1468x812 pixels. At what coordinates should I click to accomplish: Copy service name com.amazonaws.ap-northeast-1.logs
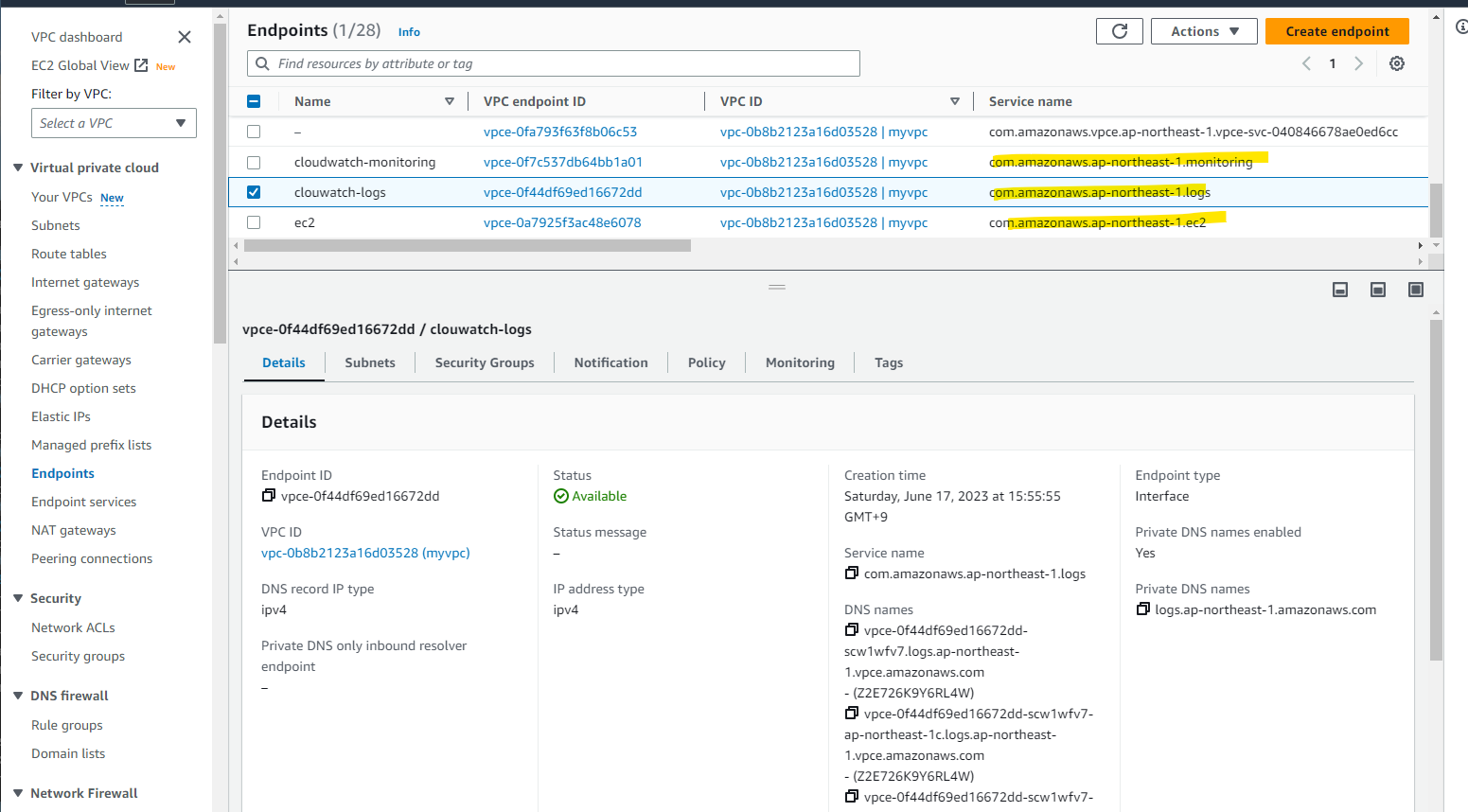click(852, 574)
